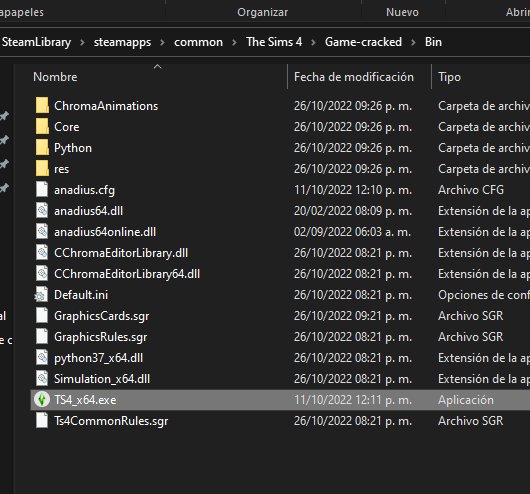Open the ChromaAnimations folder icon
This screenshot has height=494, width=530.
pyautogui.click(x=42, y=105)
